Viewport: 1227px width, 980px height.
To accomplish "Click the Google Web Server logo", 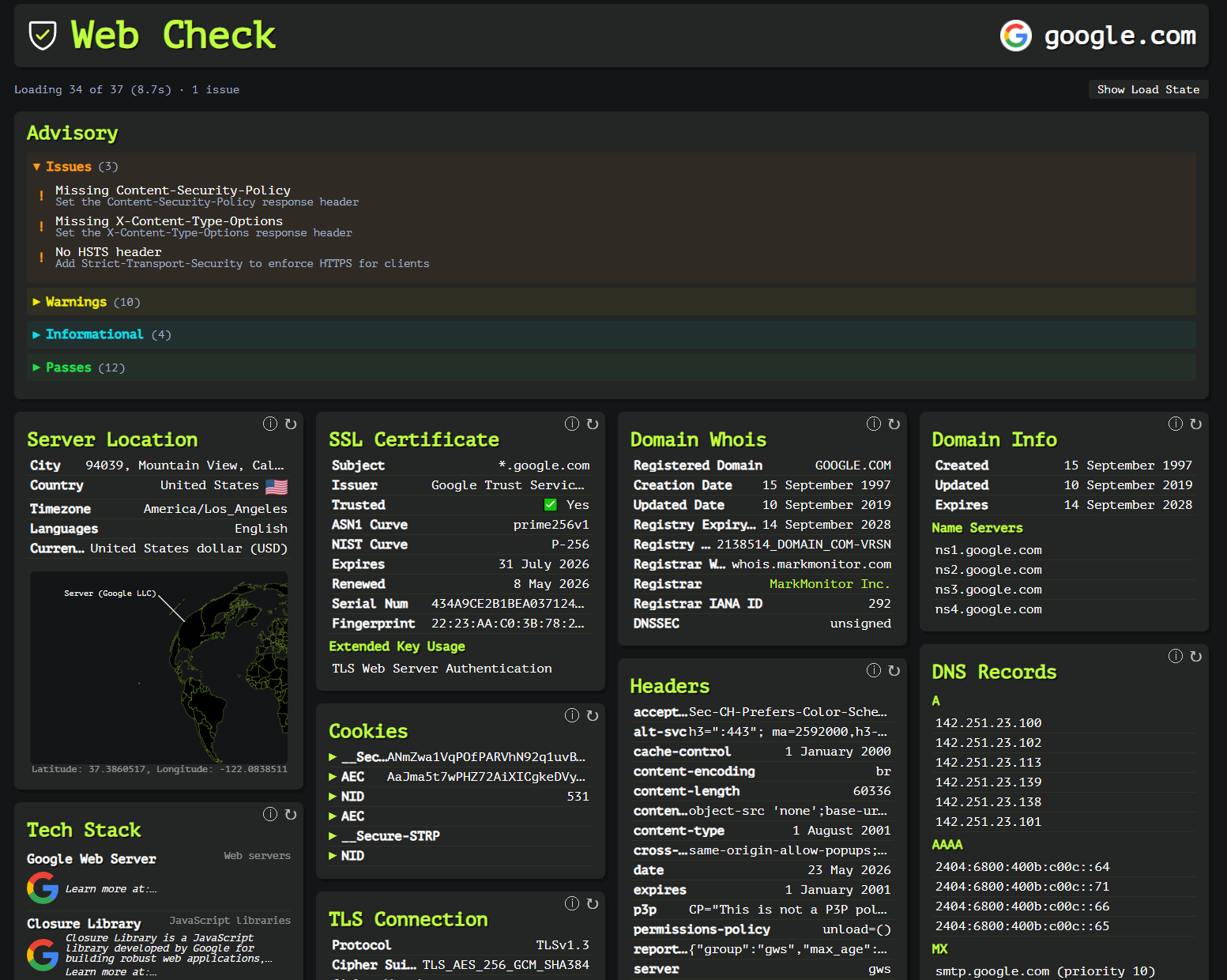I will [43, 888].
